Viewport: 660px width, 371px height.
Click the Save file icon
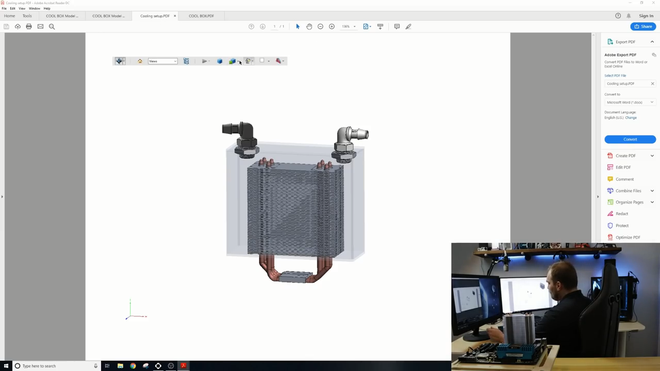click(6, 27)
